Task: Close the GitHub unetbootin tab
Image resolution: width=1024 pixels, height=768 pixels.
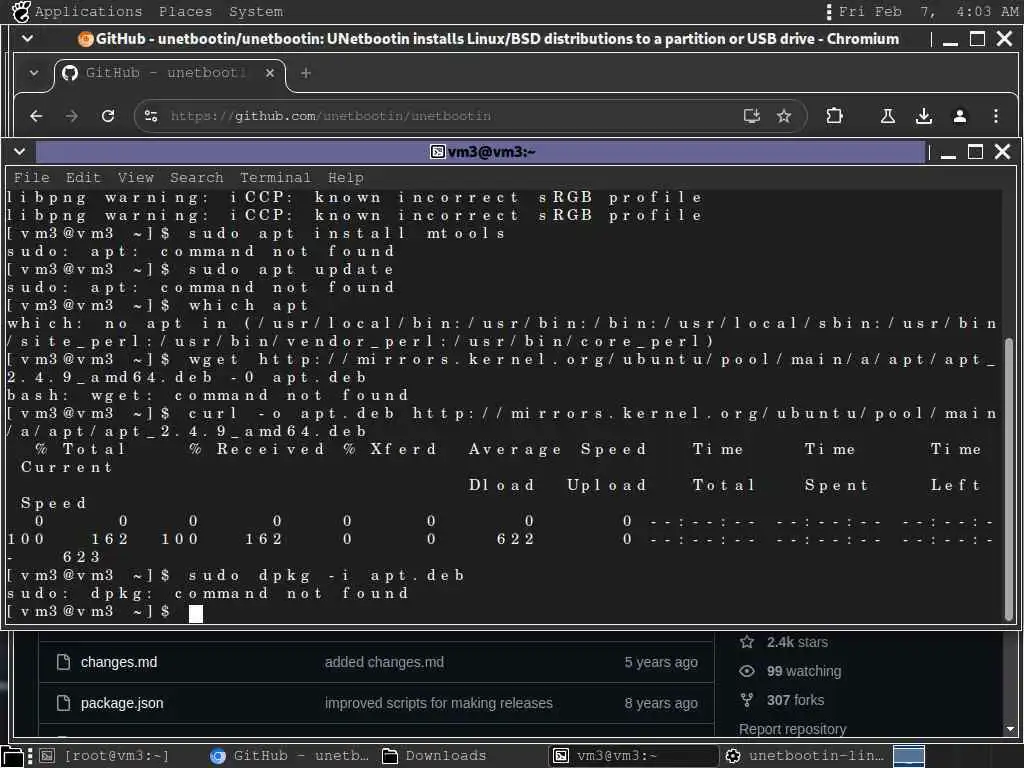Action: [x=270, y=73]
